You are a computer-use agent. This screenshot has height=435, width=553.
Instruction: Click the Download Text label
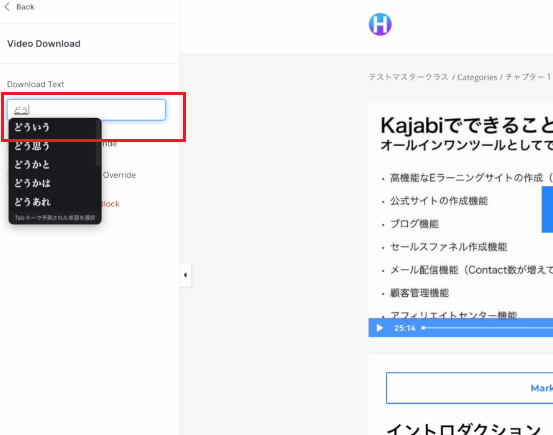point(35,84)
